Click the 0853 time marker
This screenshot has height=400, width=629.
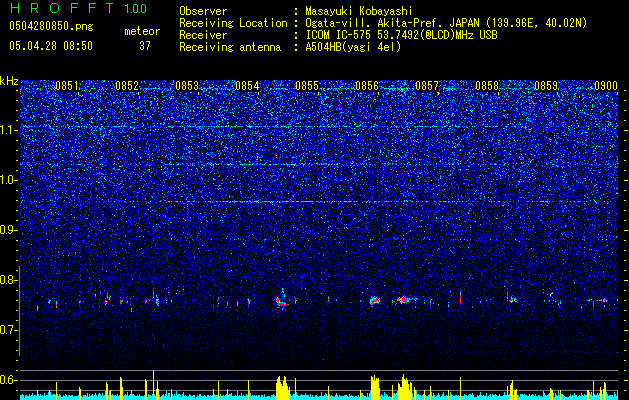click(x=187, y=86)
